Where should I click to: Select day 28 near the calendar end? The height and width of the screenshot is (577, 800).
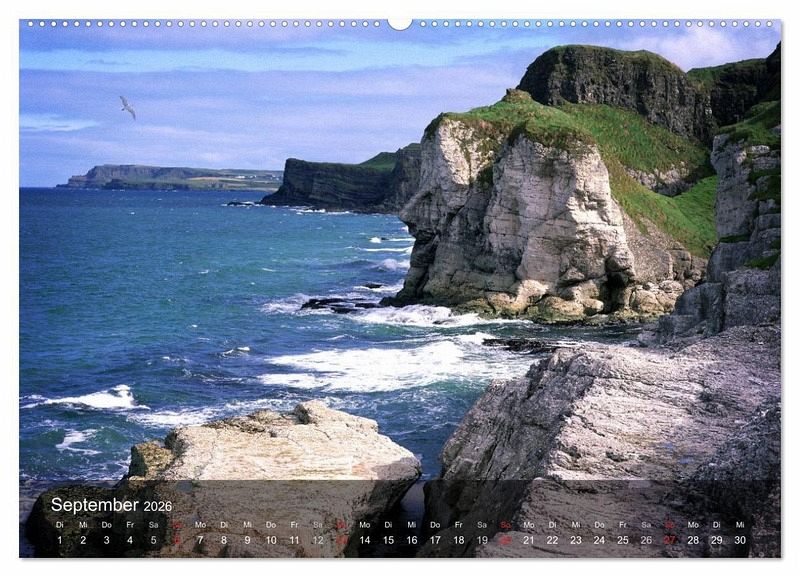(693, 540)
